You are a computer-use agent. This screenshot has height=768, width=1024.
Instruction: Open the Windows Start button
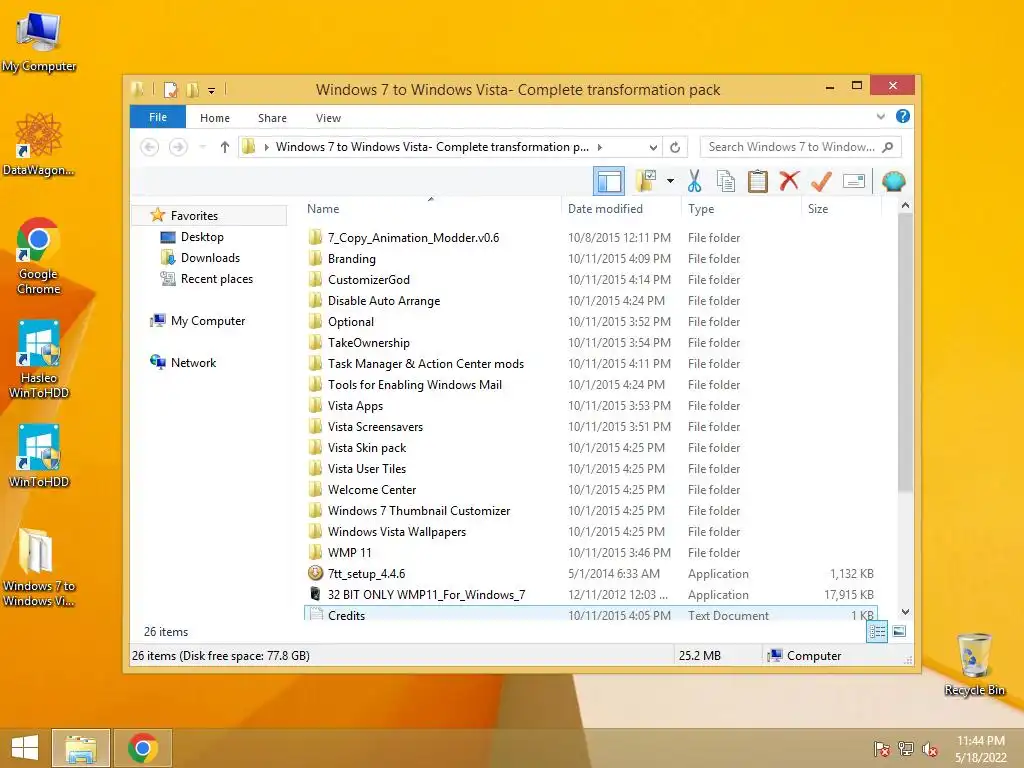tap(25, 748)
